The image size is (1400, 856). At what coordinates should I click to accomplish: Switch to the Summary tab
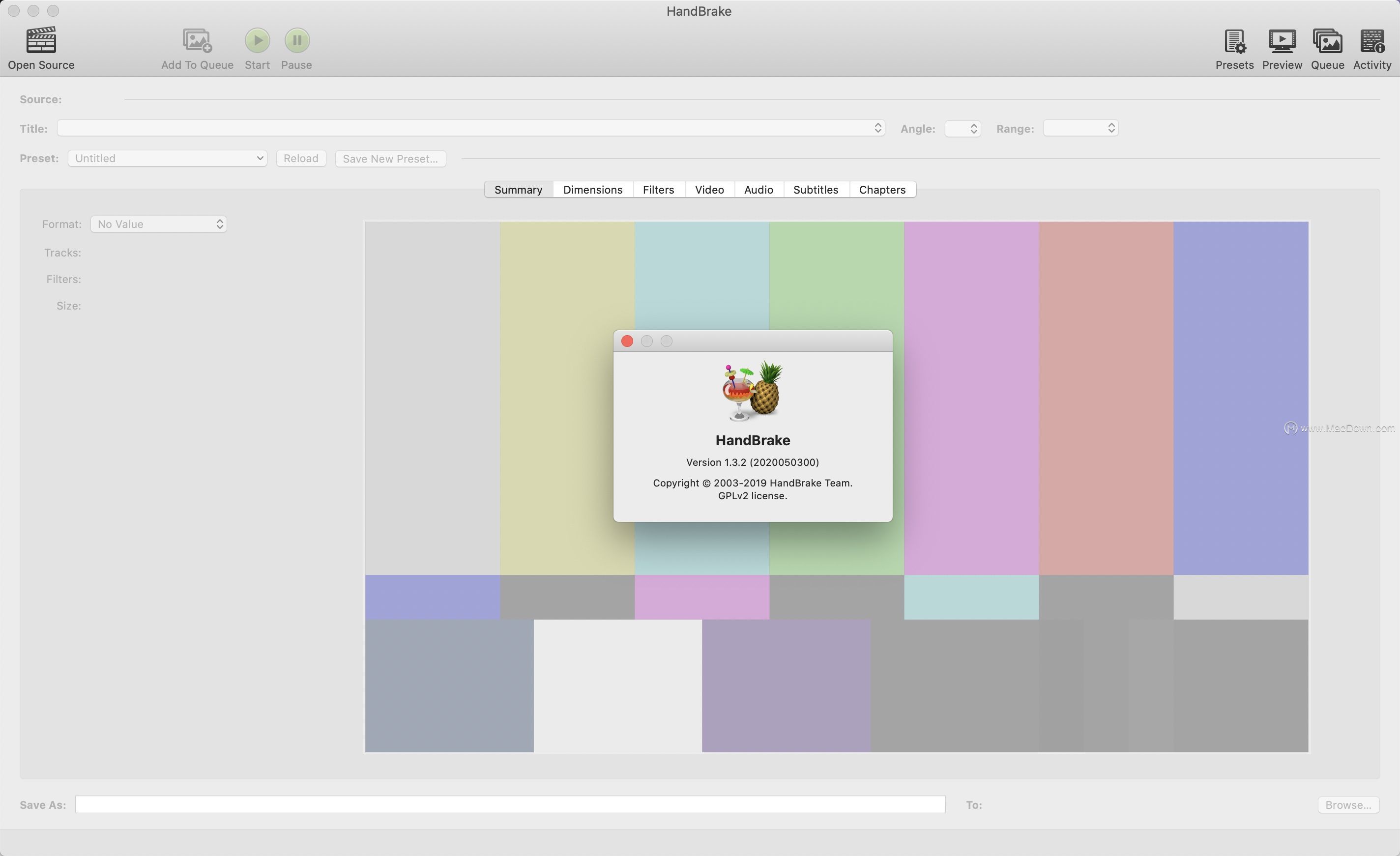[518, 190]
